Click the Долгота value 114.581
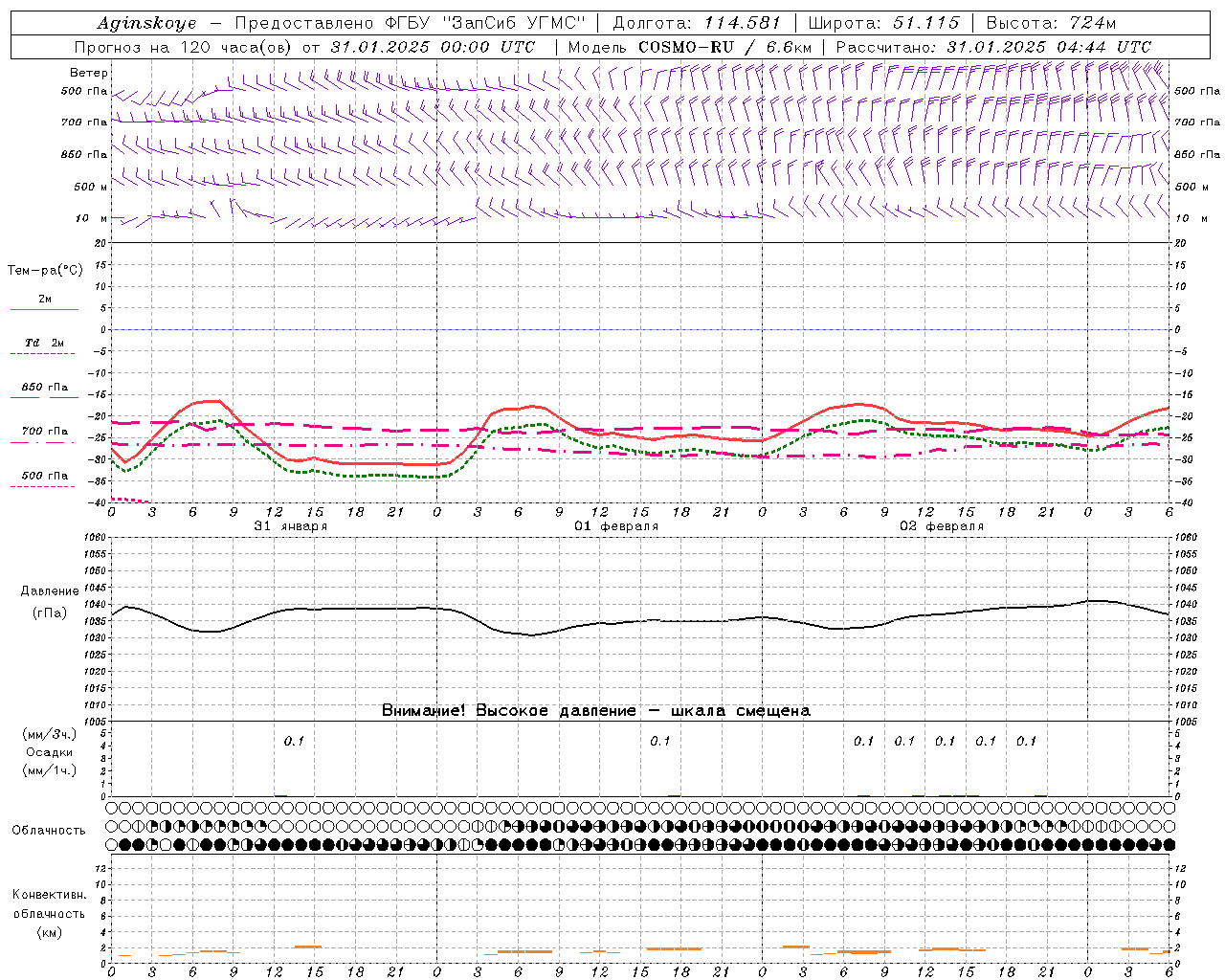The image size is (1225, 980). 743,23
